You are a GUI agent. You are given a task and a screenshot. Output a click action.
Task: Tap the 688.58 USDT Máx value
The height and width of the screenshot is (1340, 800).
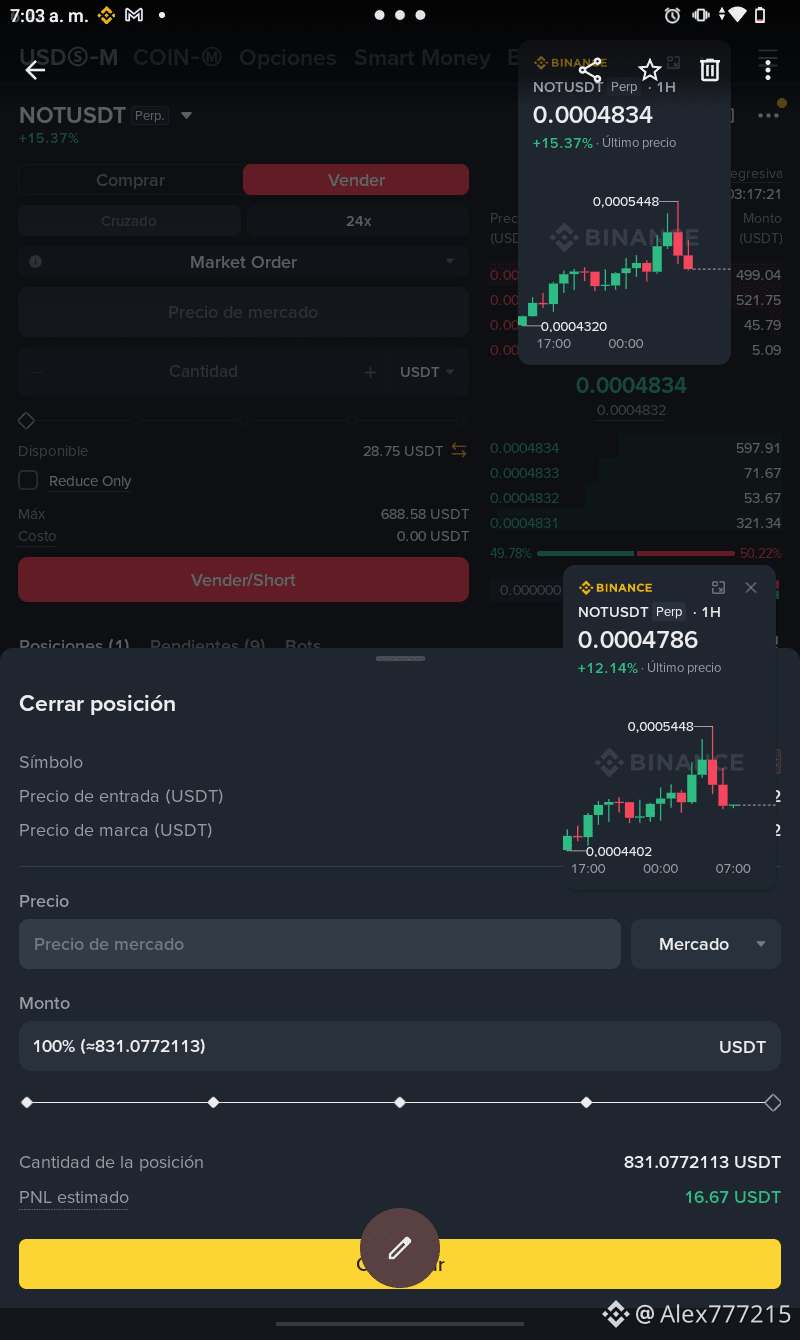pos(425,514)
